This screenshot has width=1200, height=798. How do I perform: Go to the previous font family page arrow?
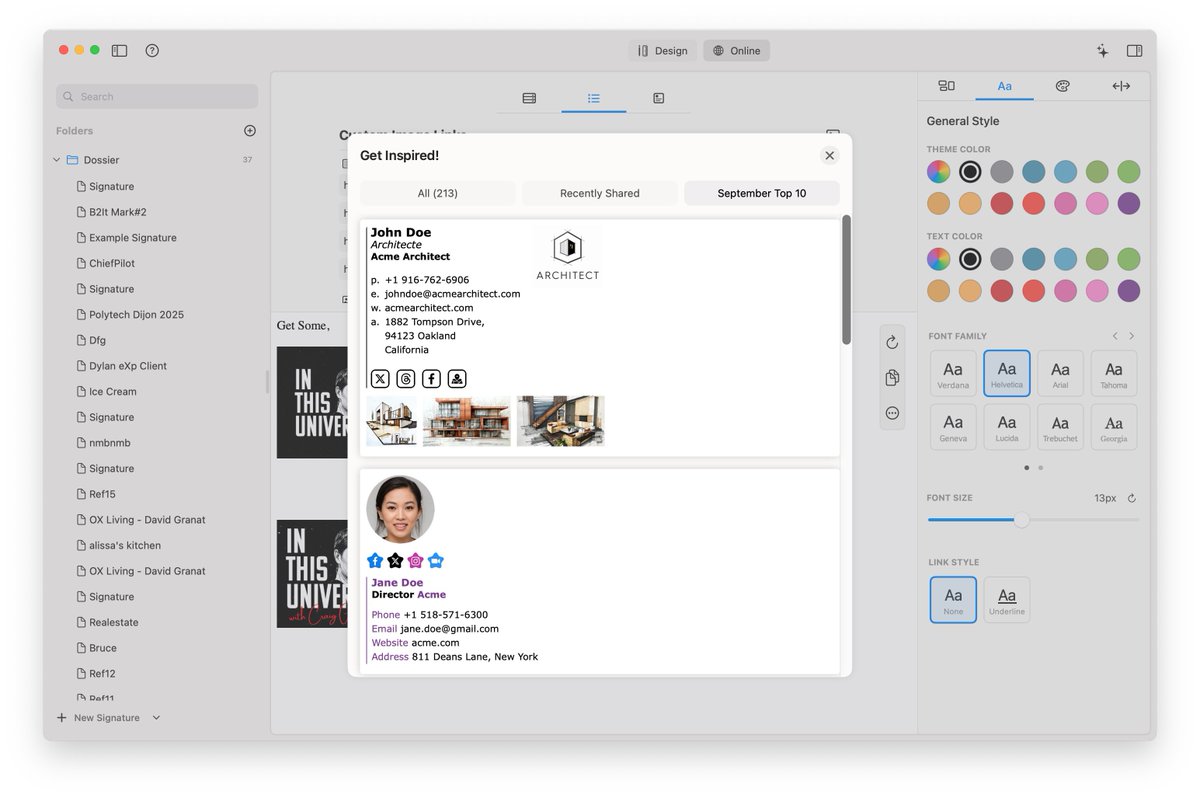pyautogui.click(x=1115, y=336)
